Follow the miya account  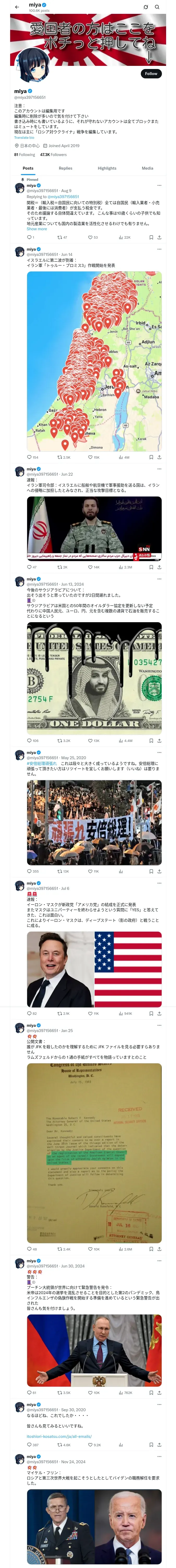(151, 74)
